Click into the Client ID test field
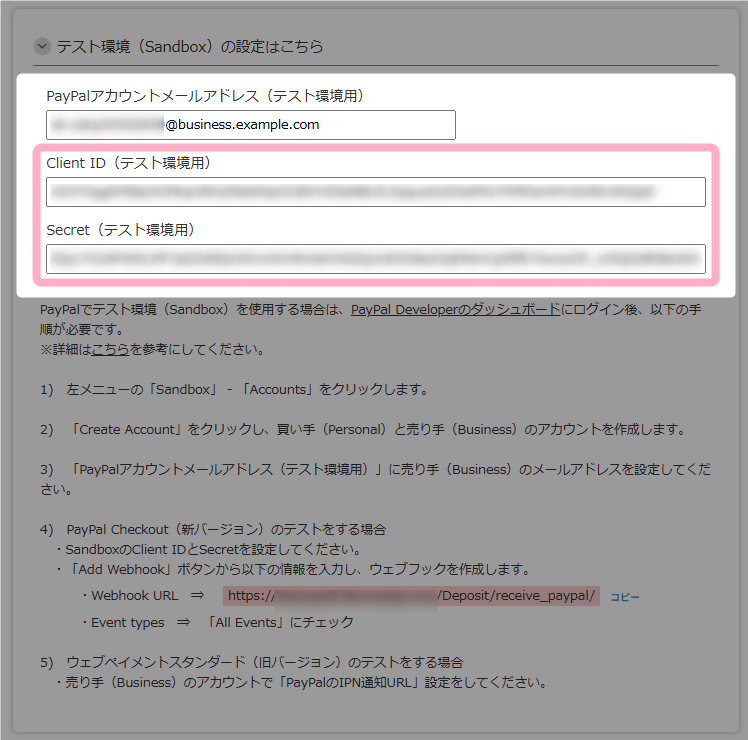748x740 pixels. coord(375,192)
